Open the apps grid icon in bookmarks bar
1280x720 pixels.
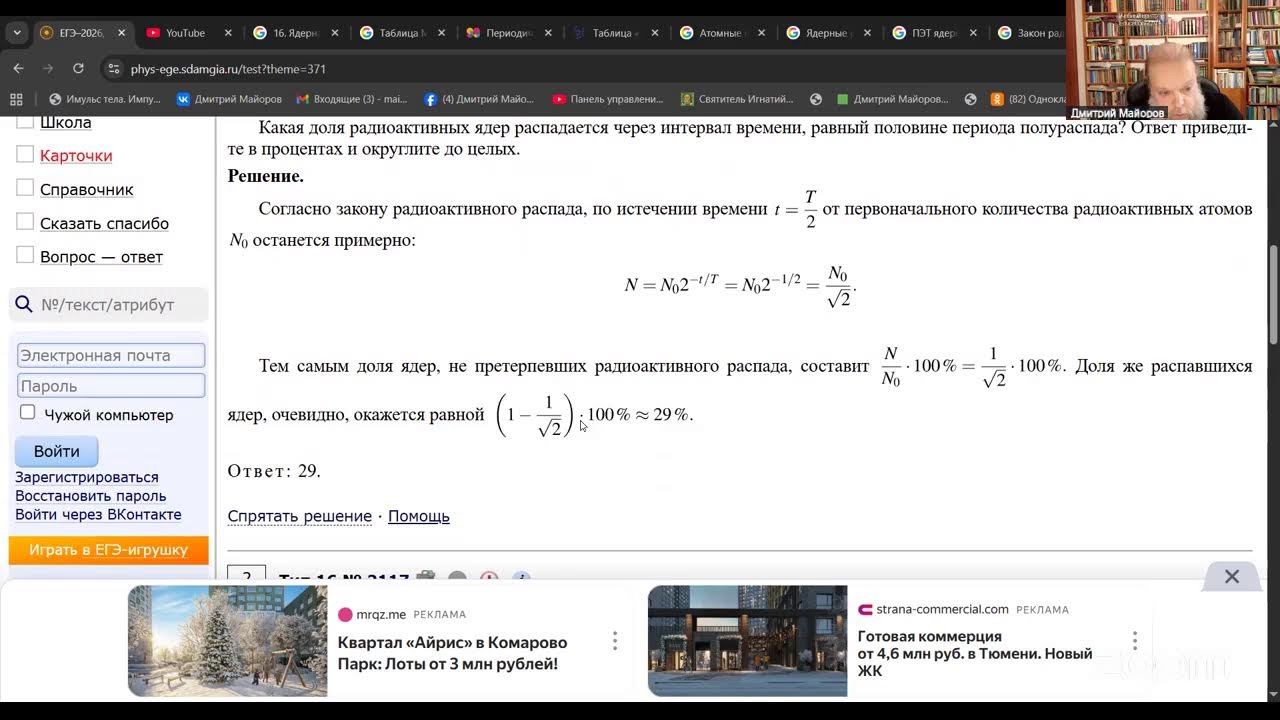tap(16, 99)
